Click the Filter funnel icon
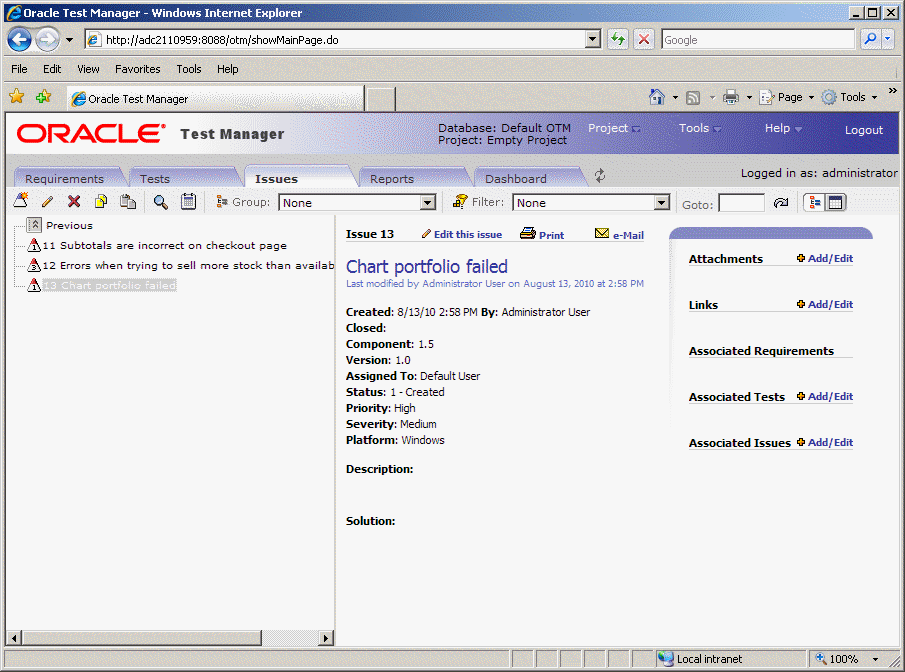 pos(460,201)
